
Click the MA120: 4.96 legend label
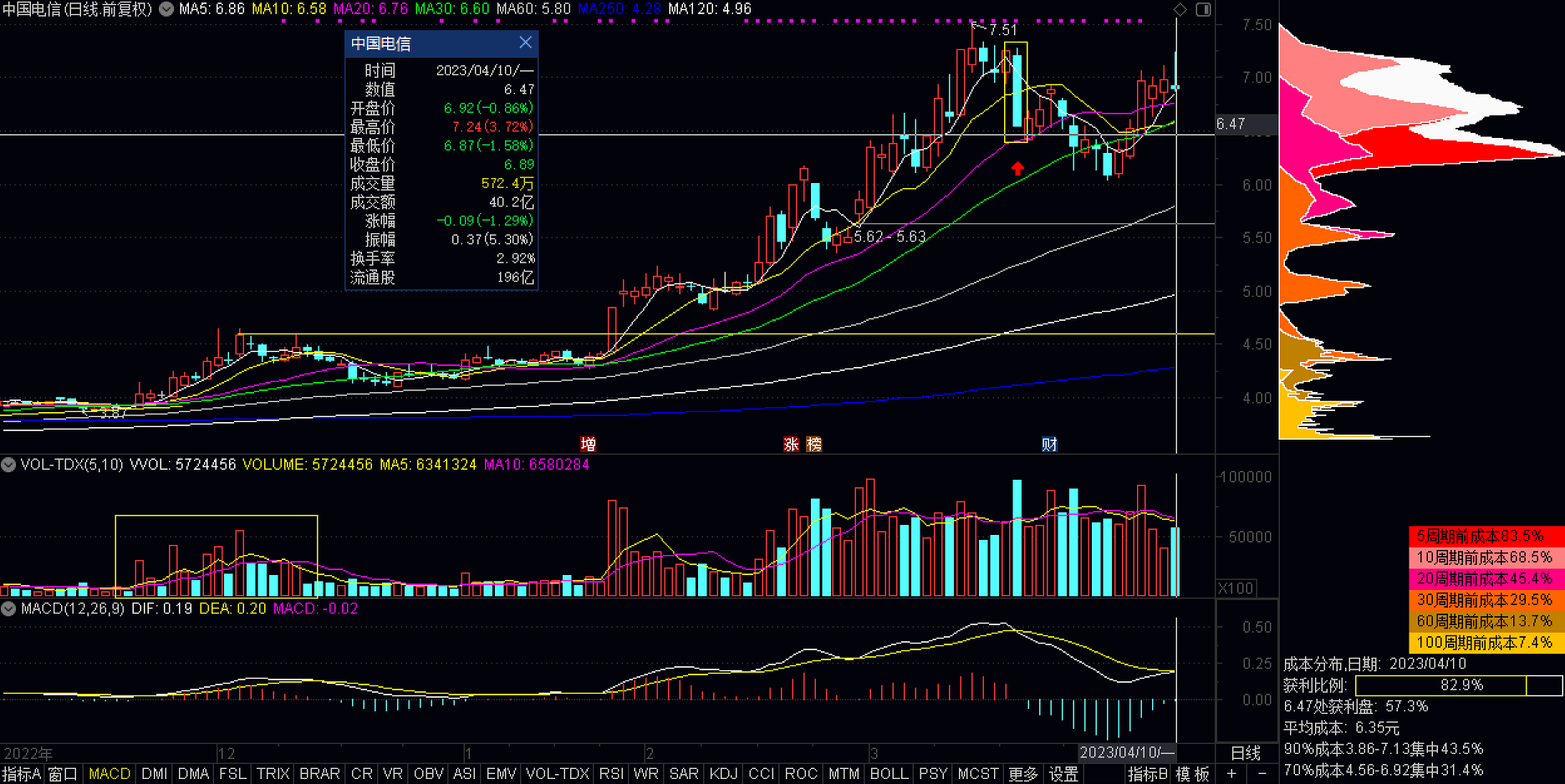pos(710,9)
